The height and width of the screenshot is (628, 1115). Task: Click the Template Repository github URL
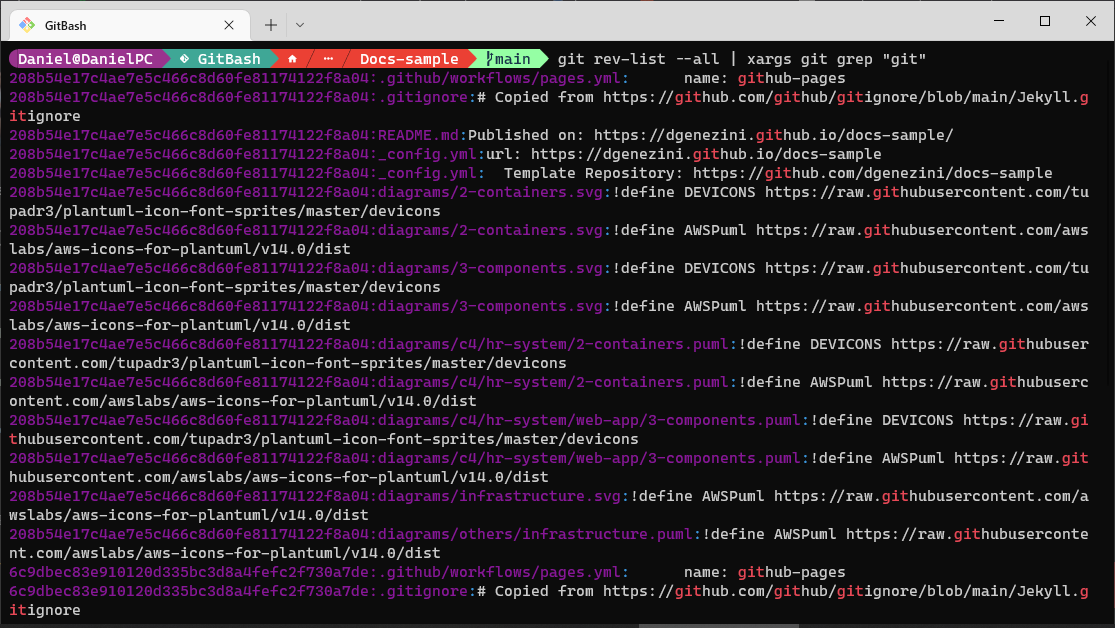click(873, 174)
